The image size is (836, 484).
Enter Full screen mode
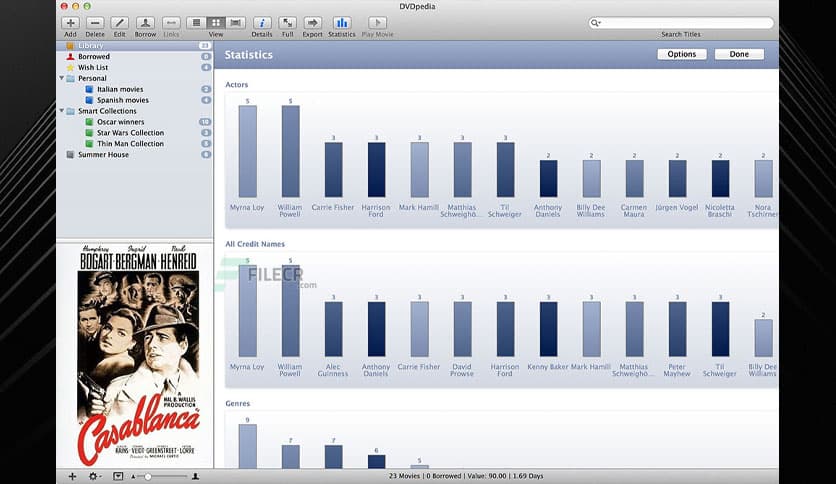tap(287, 23)
